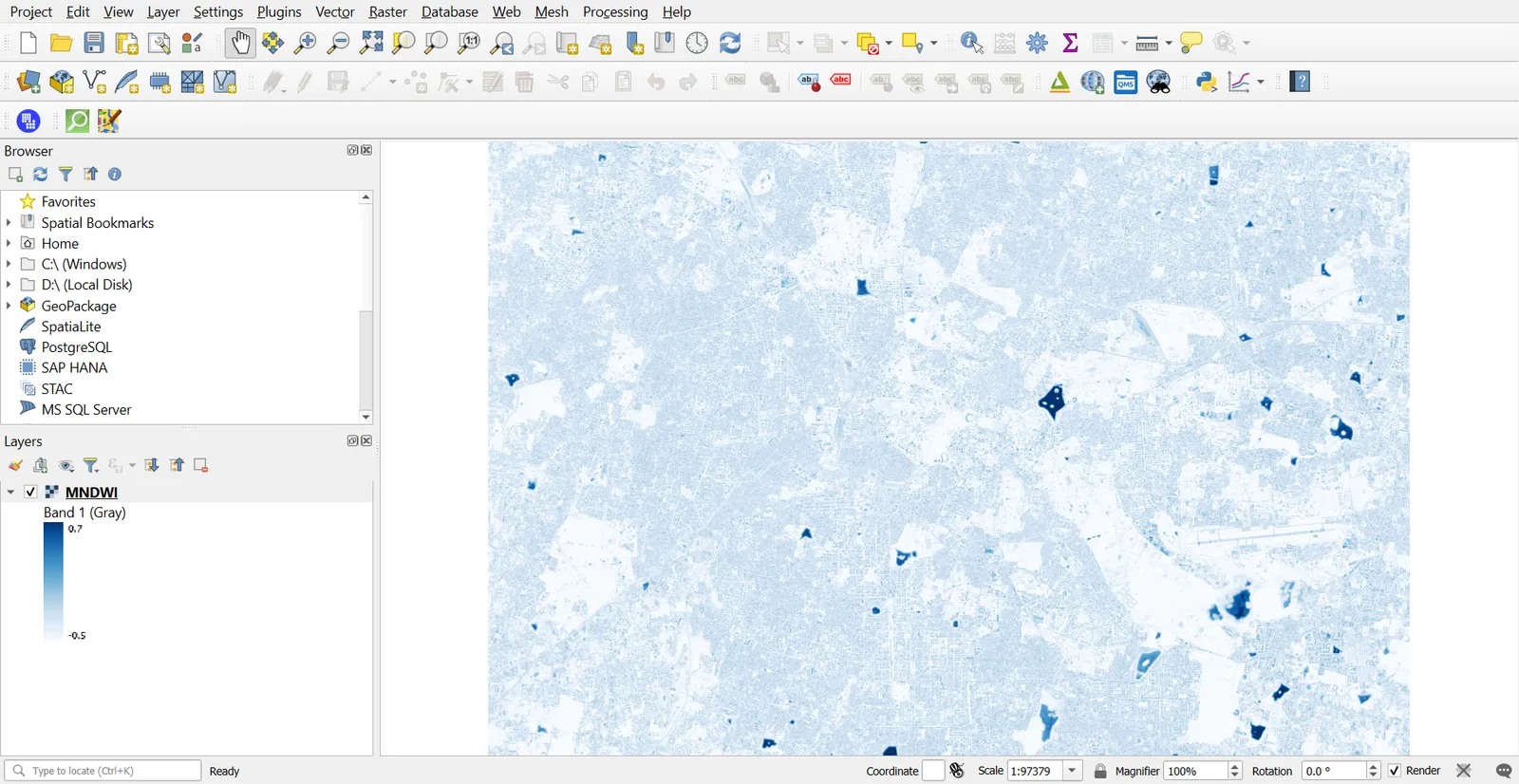
Task: Open log messages speech bubble icon
Action: click(1504, 771)
